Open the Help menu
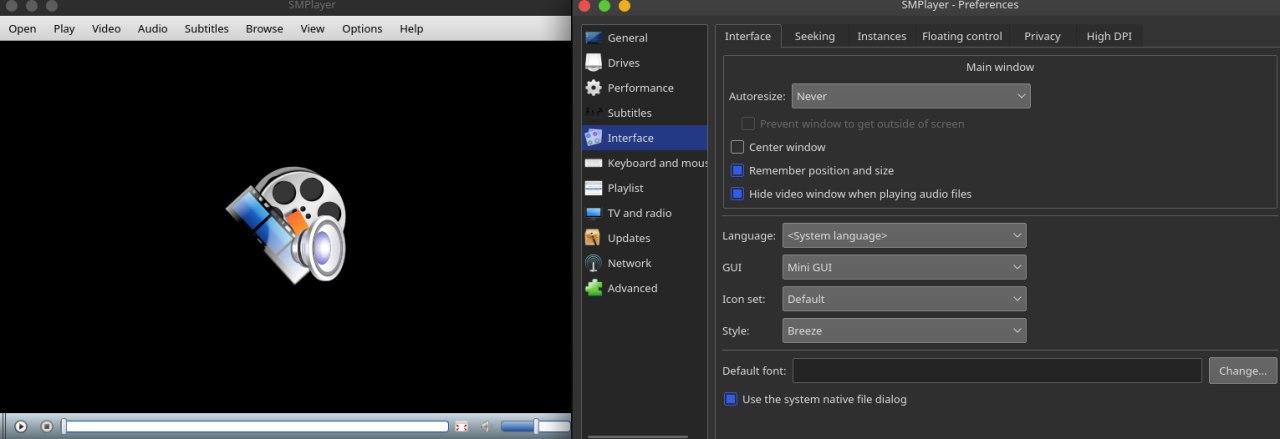Screen dimensions: 1280x439 point(411,29)
